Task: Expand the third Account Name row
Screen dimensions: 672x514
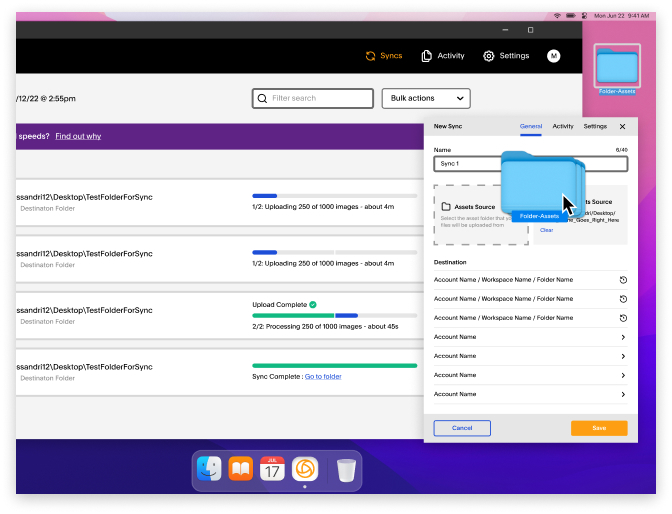Action: (531, 375)
